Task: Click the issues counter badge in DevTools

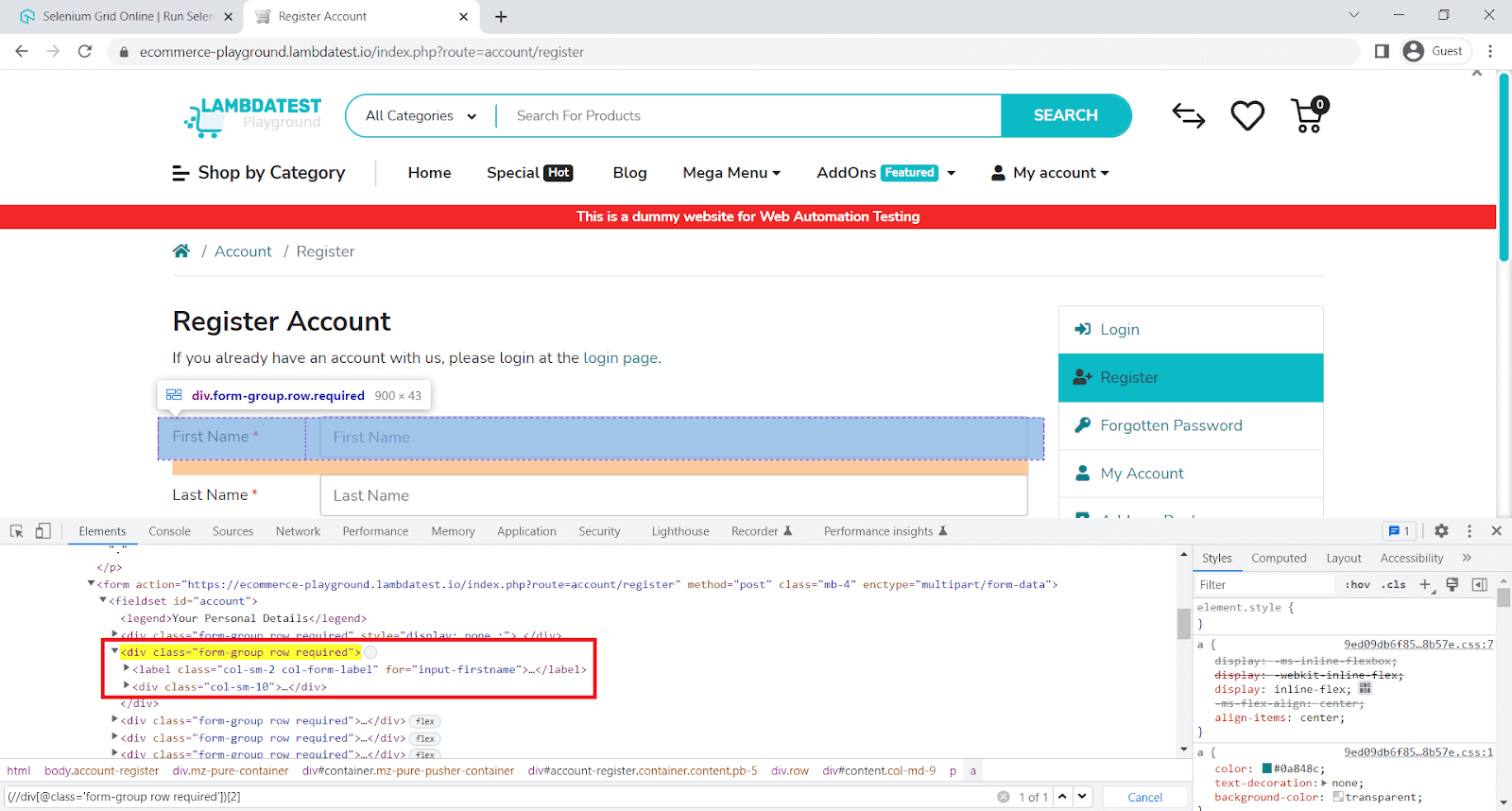Action: pos(1399,531)
